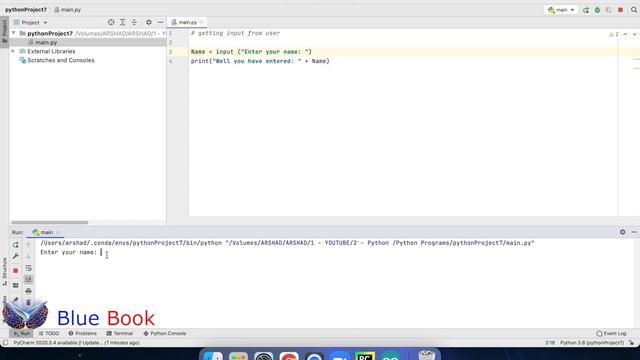Open run configuration wrench icon

pos(16,256)
